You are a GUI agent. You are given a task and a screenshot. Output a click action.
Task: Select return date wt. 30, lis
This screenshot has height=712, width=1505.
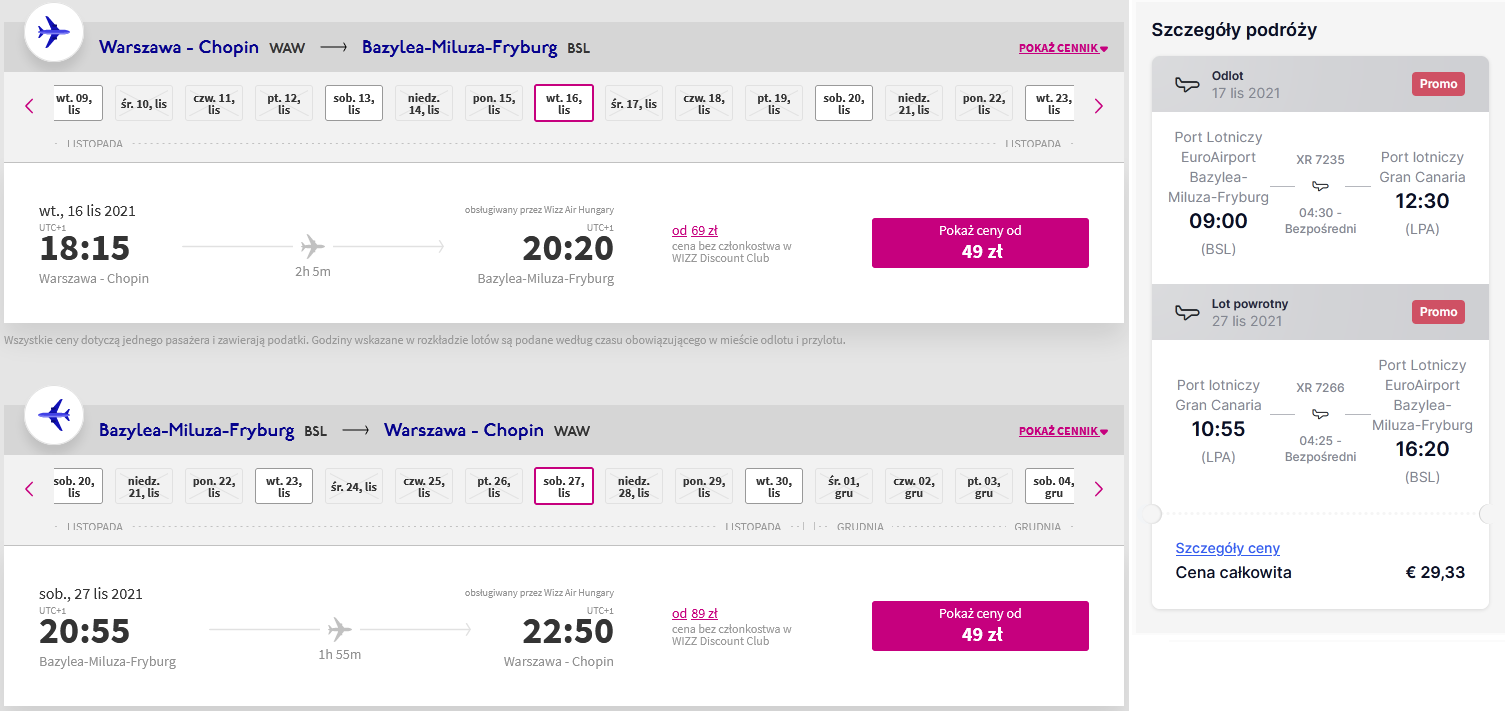(774, 486)
